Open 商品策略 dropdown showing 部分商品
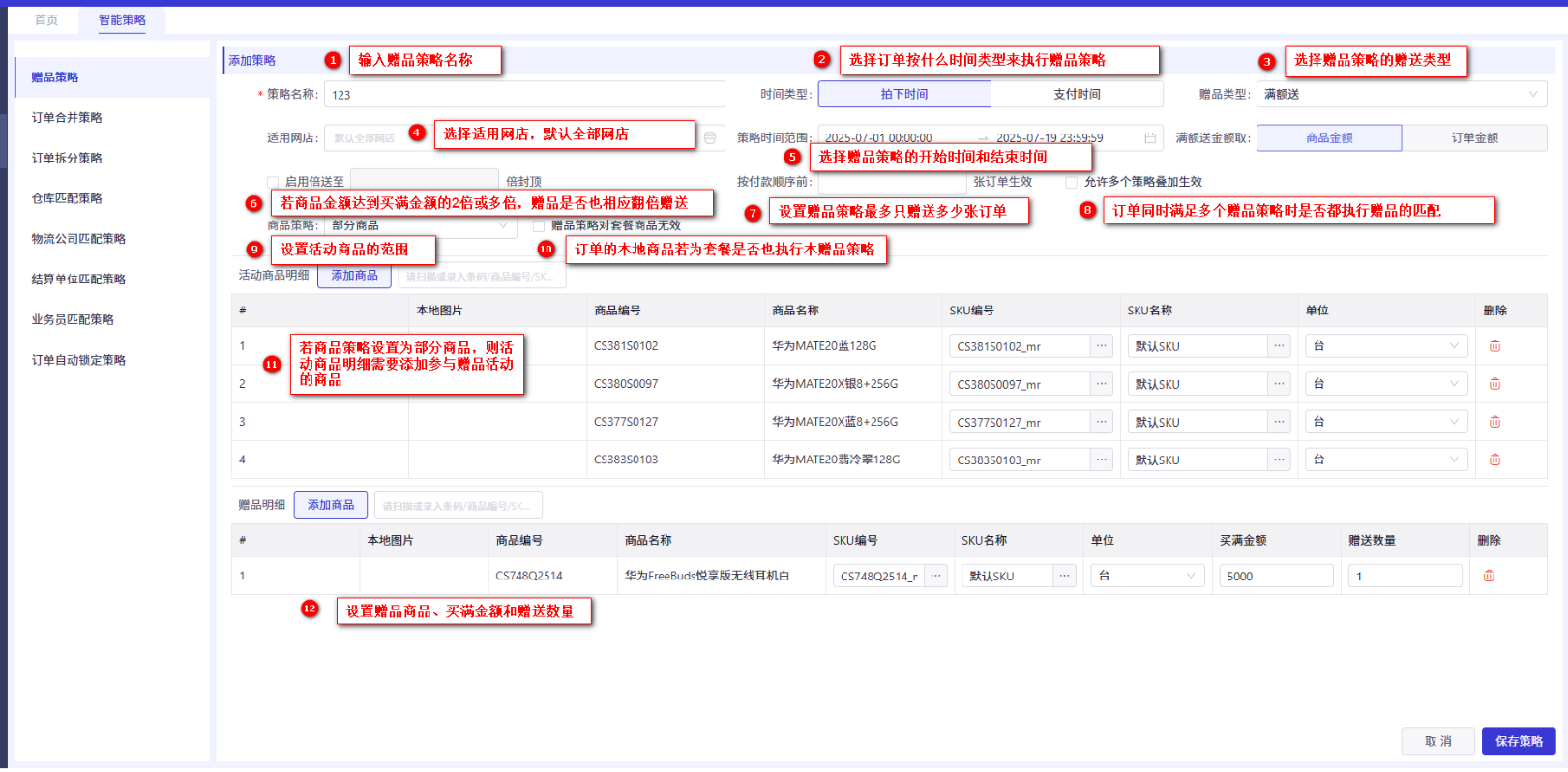1568x772 pixels. [x=421, y=225]
